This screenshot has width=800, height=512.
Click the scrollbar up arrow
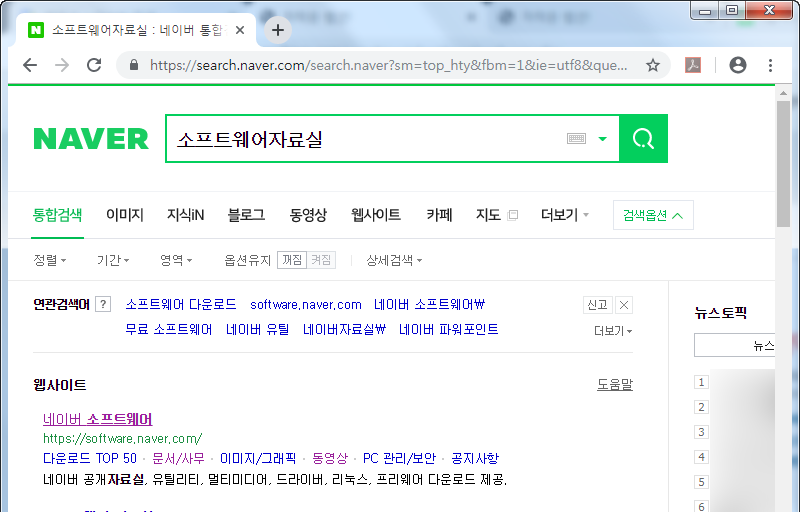coord(783,93)
